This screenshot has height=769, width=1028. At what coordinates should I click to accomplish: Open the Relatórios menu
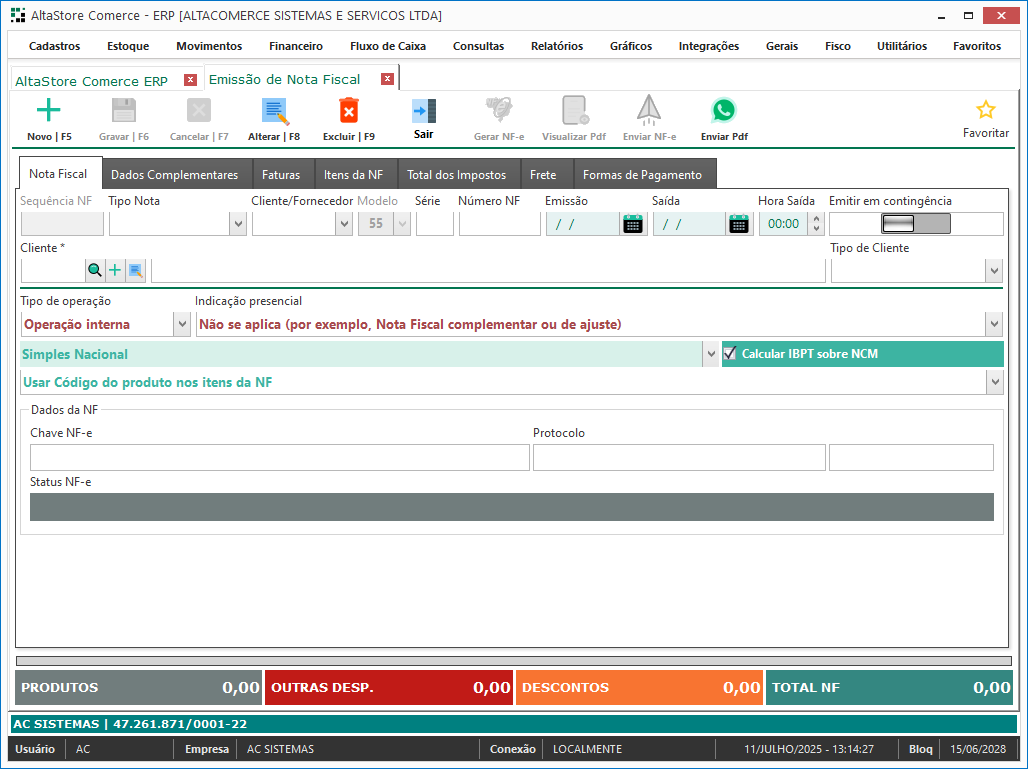point(557,46)
